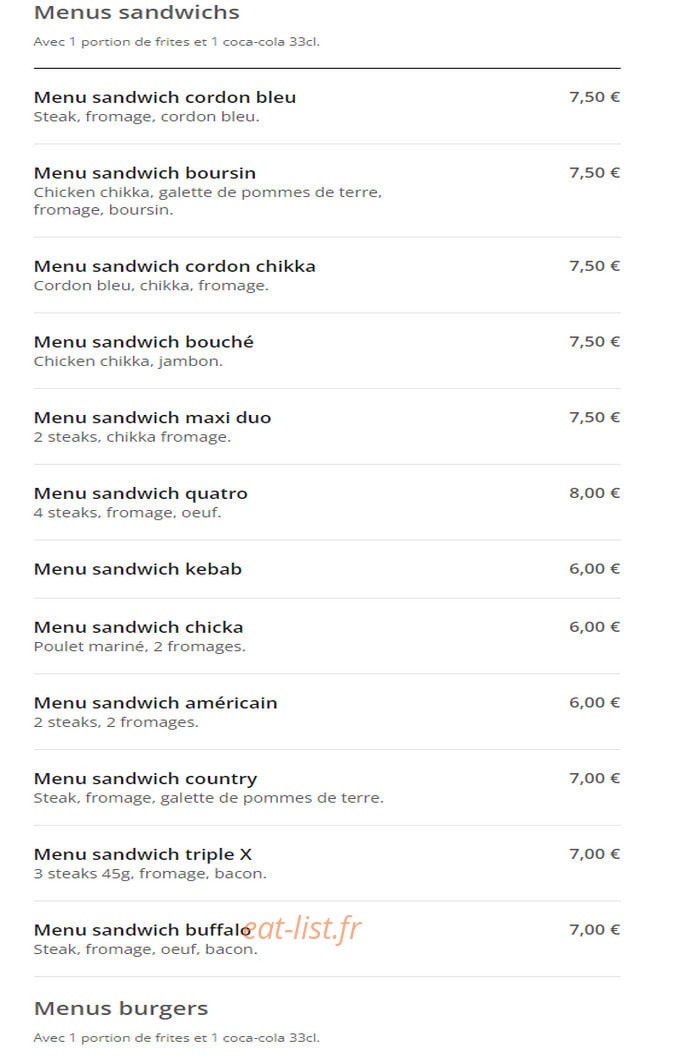Open the Menus burgers section heading
687x1061 pixels.
(121, 1009)
